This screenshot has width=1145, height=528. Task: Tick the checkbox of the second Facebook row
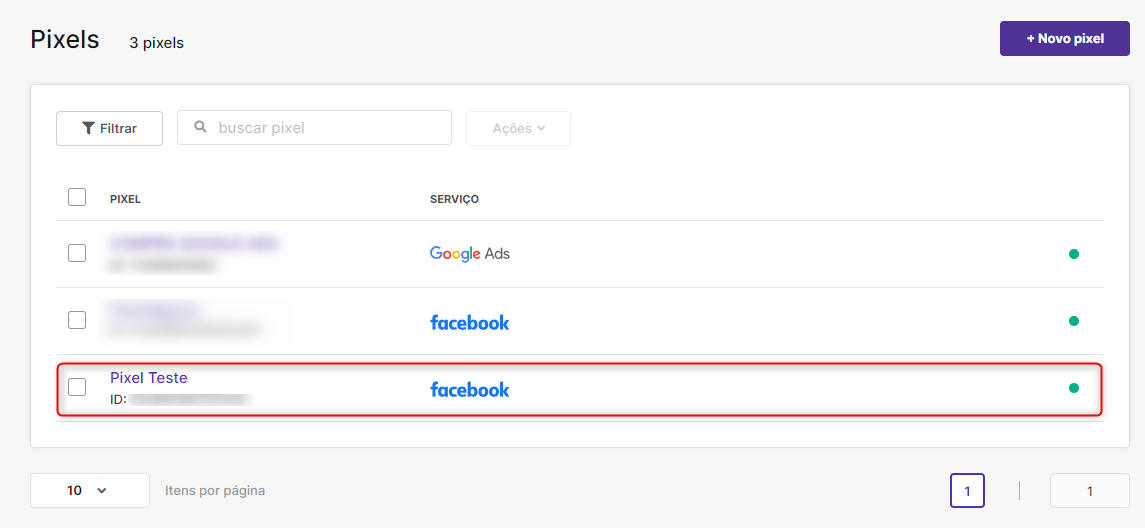[x=77, y=320]
